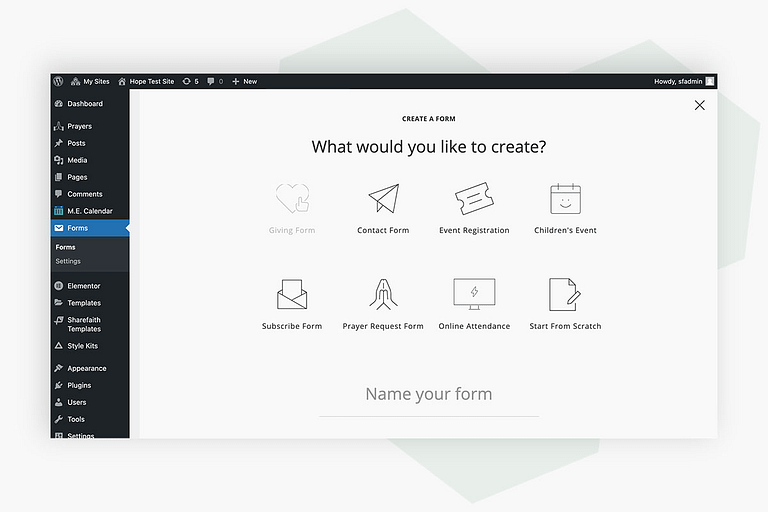Image resolution: width=768 pixels, height=512 pixels.
Task: Open the M.E. Calendar sidebar item
Action: (x=89, y=211)
